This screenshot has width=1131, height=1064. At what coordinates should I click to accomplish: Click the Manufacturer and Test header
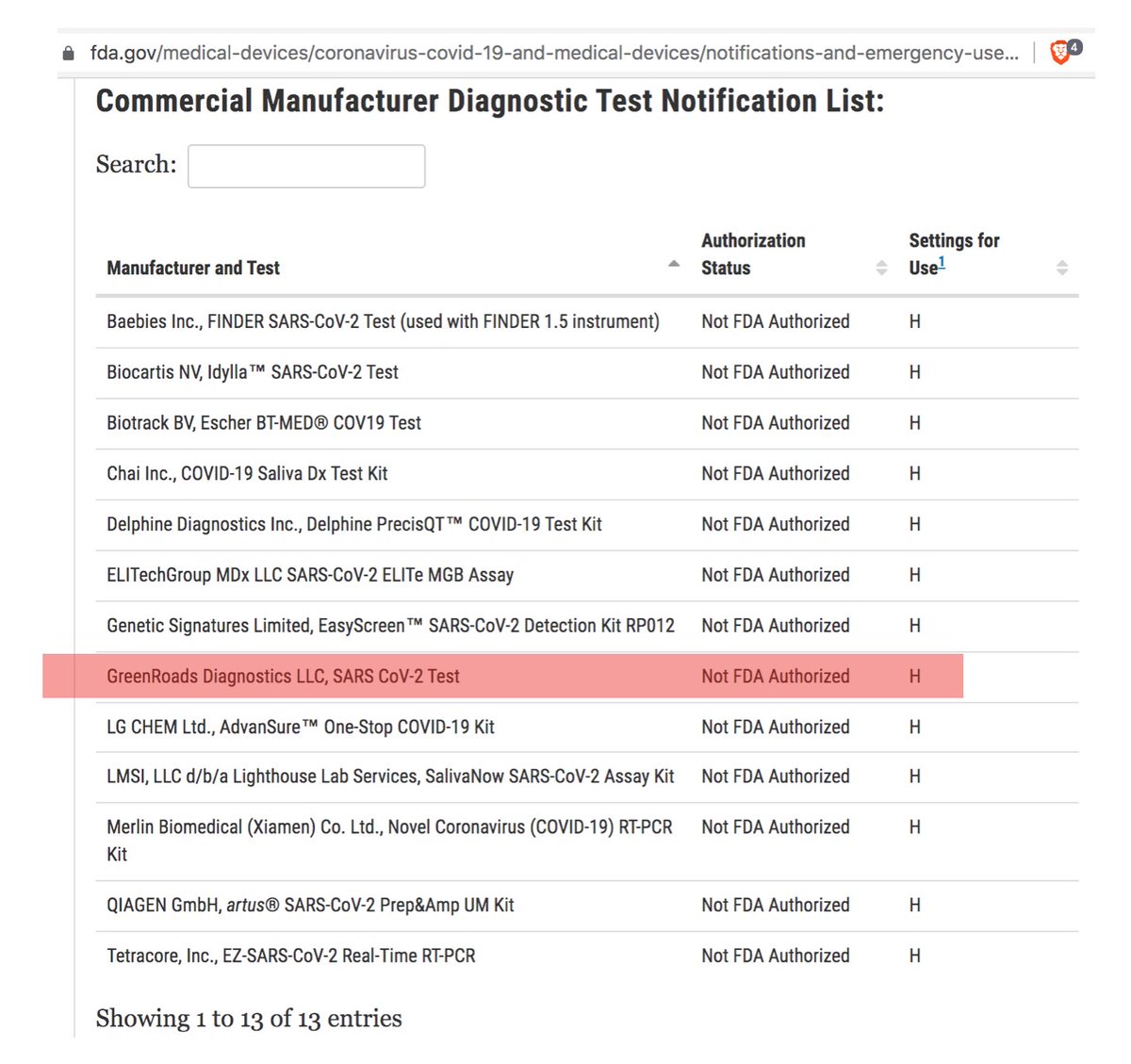coord(193,268)
